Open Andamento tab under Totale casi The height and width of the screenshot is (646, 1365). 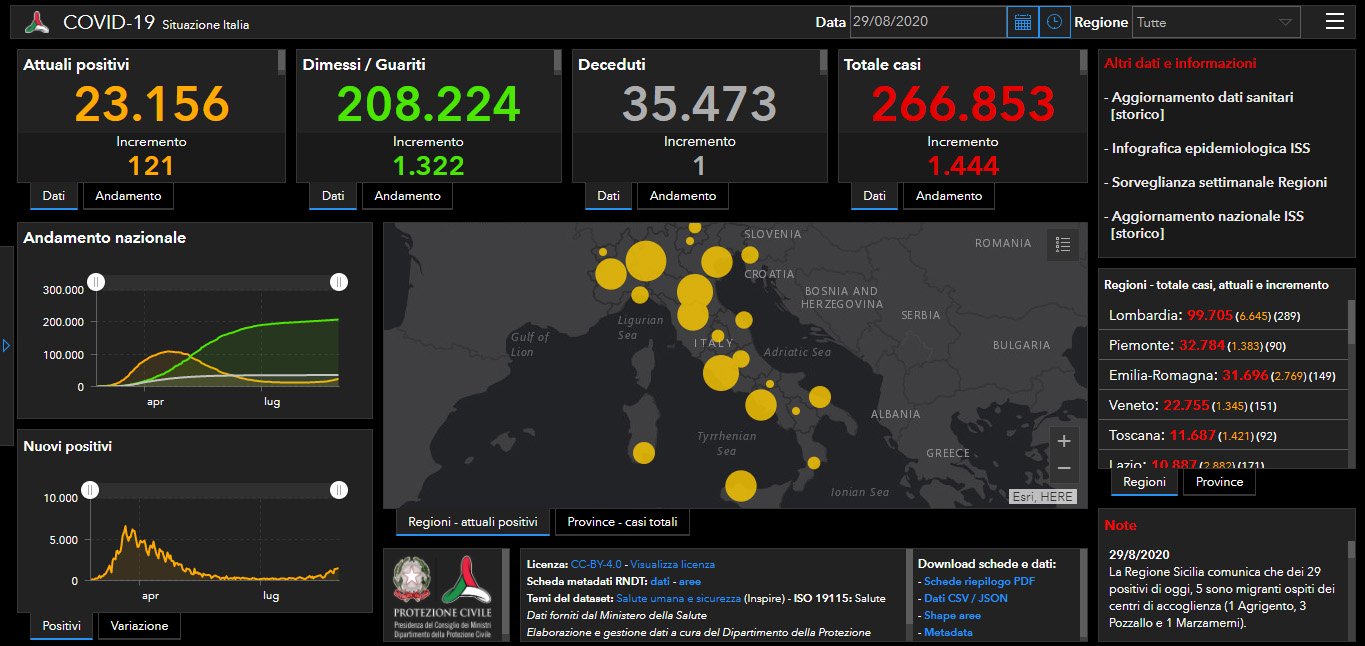(x=949, y=196)
